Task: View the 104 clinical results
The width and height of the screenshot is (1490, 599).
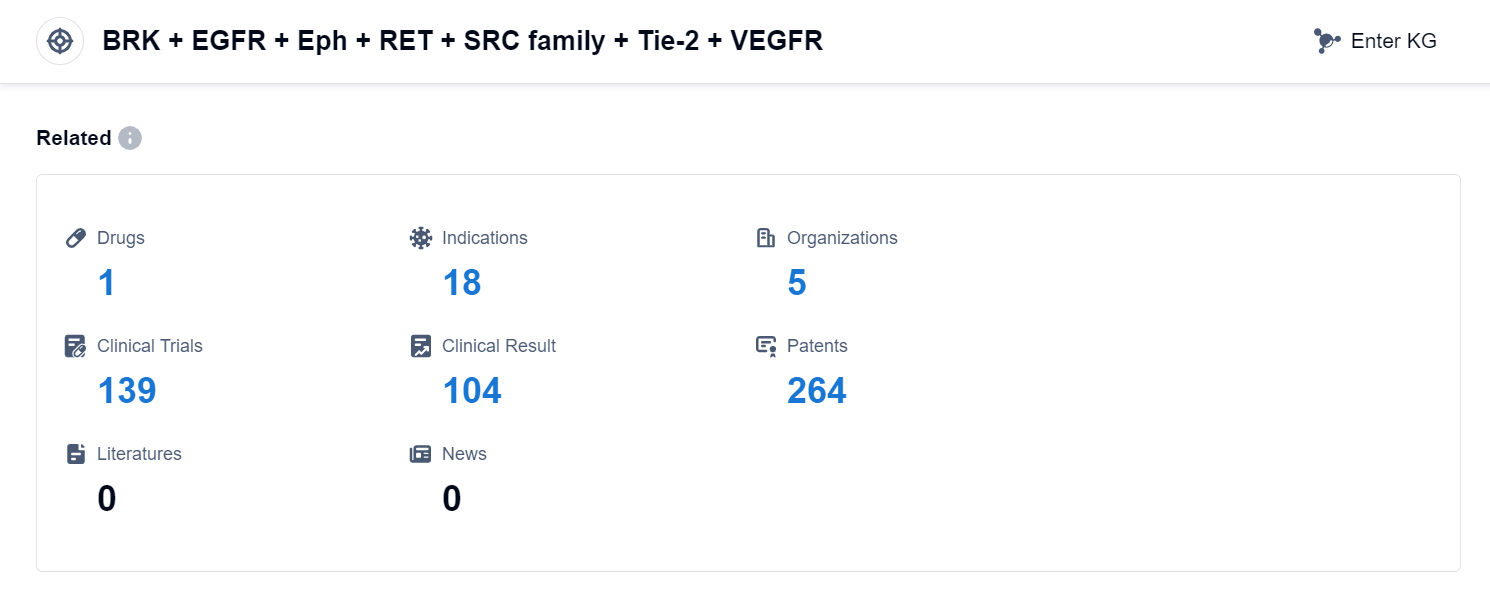Action: coord(472,391)
